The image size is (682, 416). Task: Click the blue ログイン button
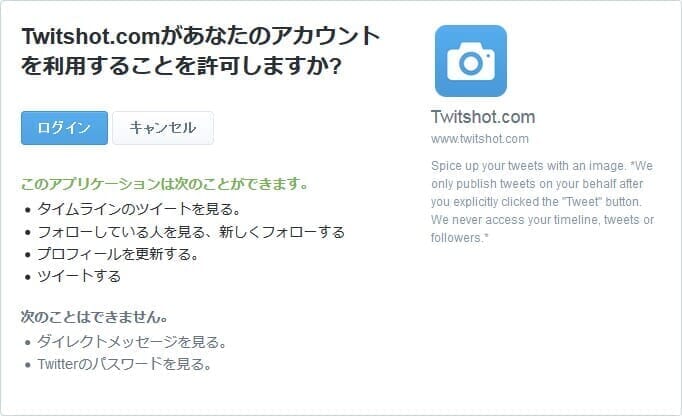point(64,128)
